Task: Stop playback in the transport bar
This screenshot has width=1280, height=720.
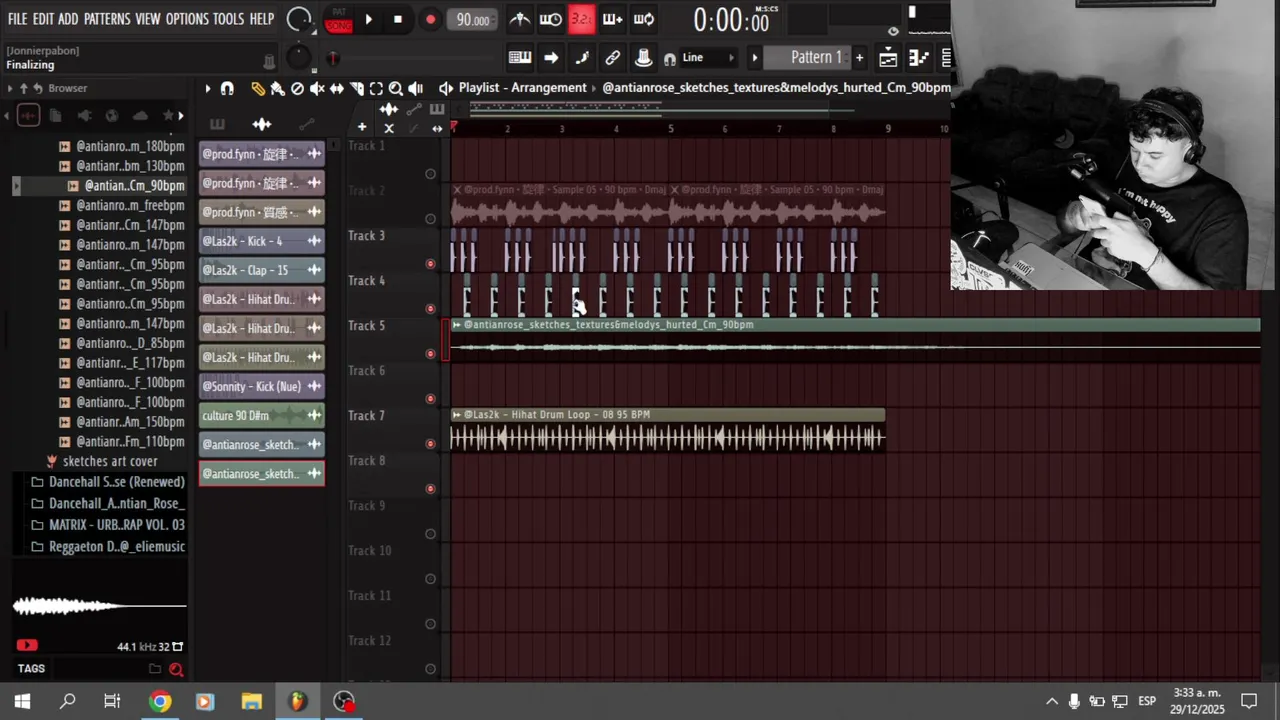Action: (x=398, y=20)
